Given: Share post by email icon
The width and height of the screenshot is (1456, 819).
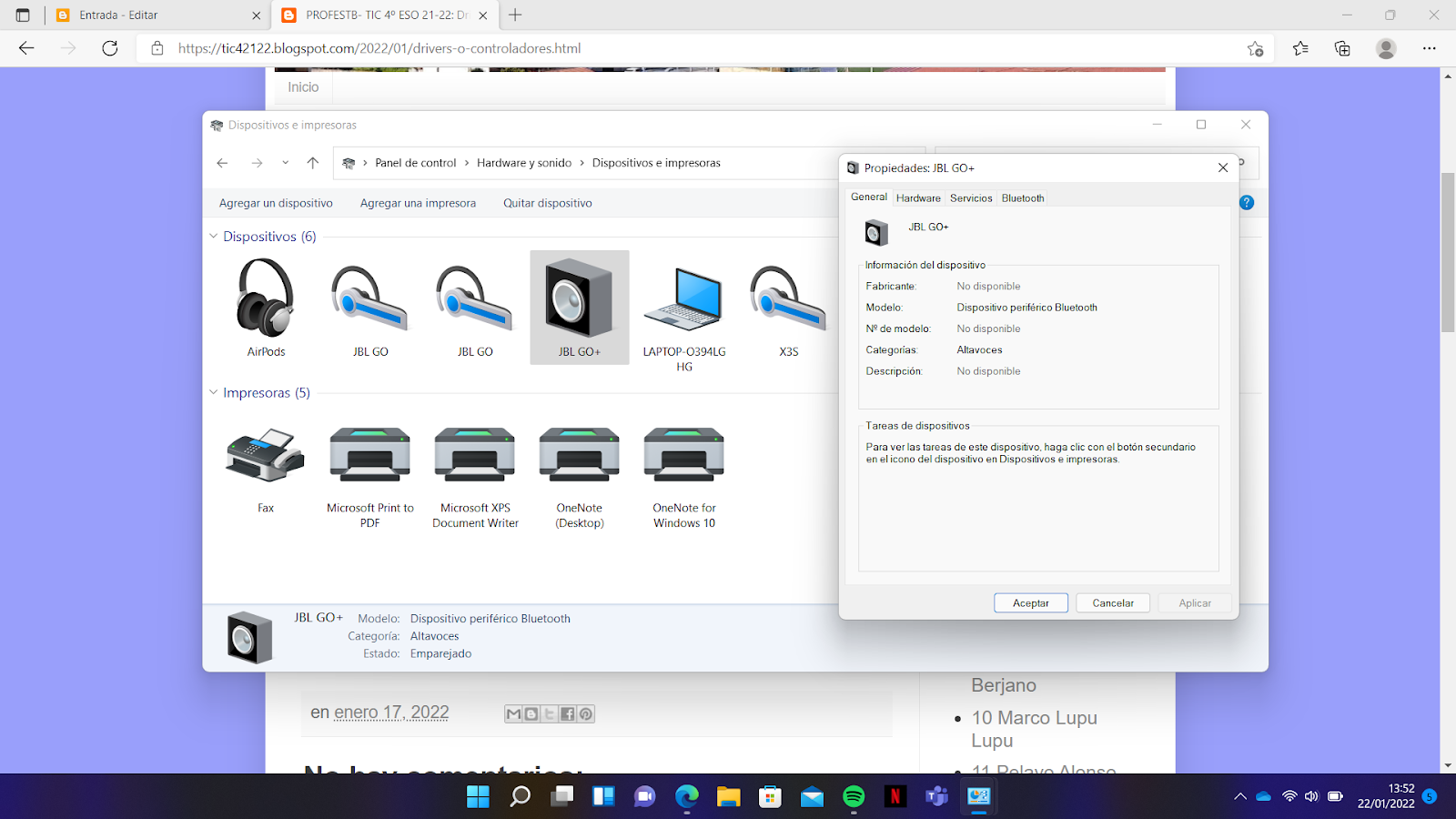Looking at the screenshot, I should 513,714.
